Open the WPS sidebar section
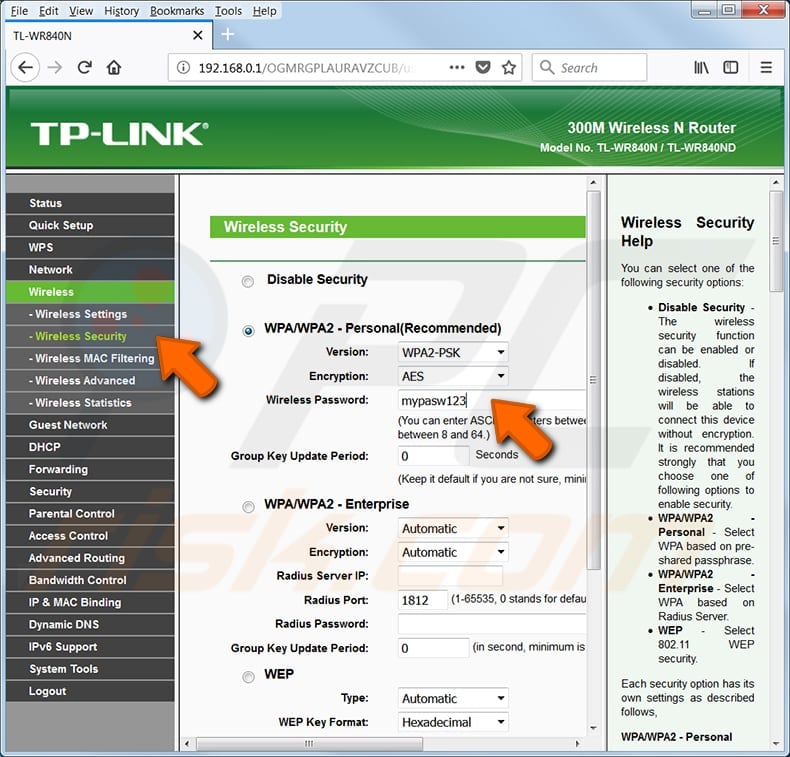790x757 pixels. [90, 247]
